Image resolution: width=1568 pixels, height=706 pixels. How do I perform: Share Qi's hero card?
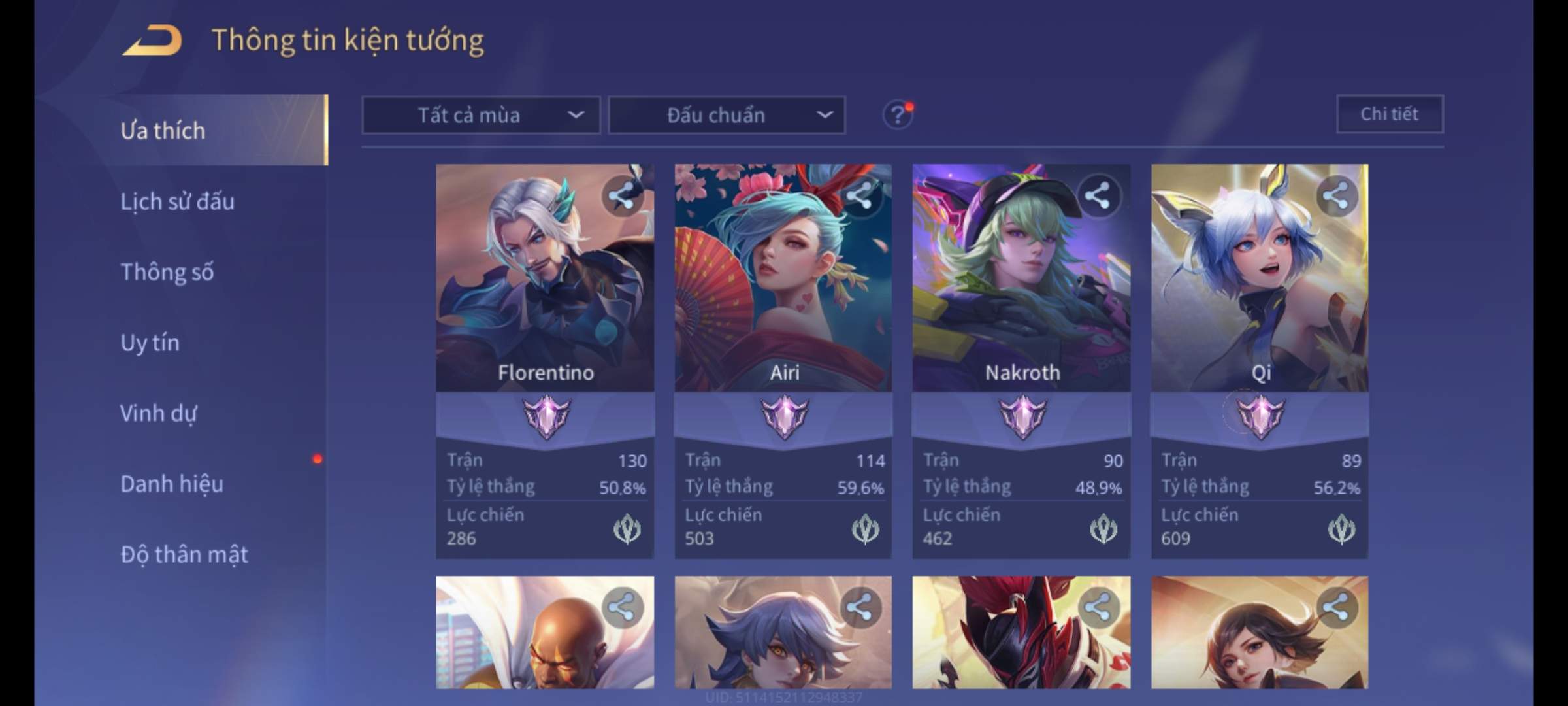coord(1335,196)
